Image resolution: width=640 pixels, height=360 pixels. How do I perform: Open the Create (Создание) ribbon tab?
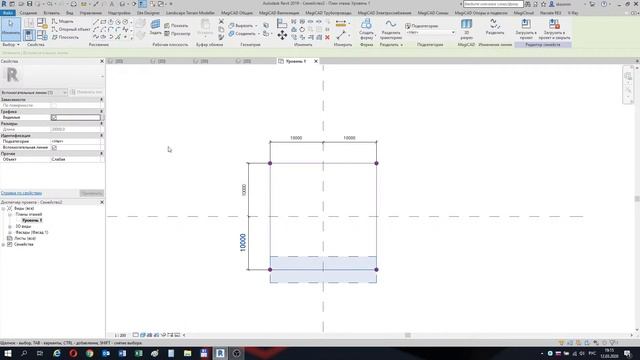[28, 13]
